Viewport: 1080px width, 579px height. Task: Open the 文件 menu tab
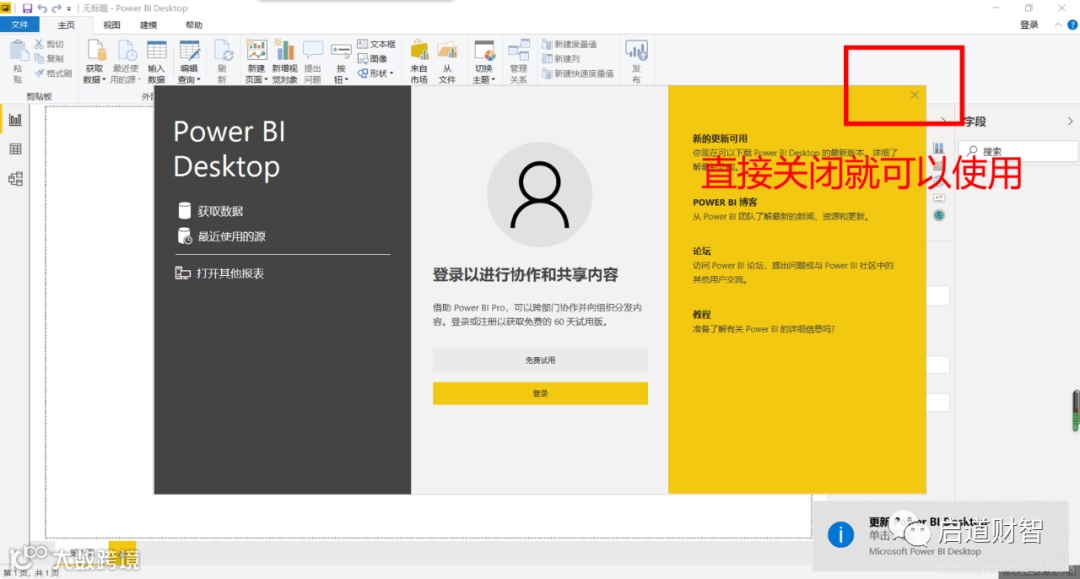19,25
